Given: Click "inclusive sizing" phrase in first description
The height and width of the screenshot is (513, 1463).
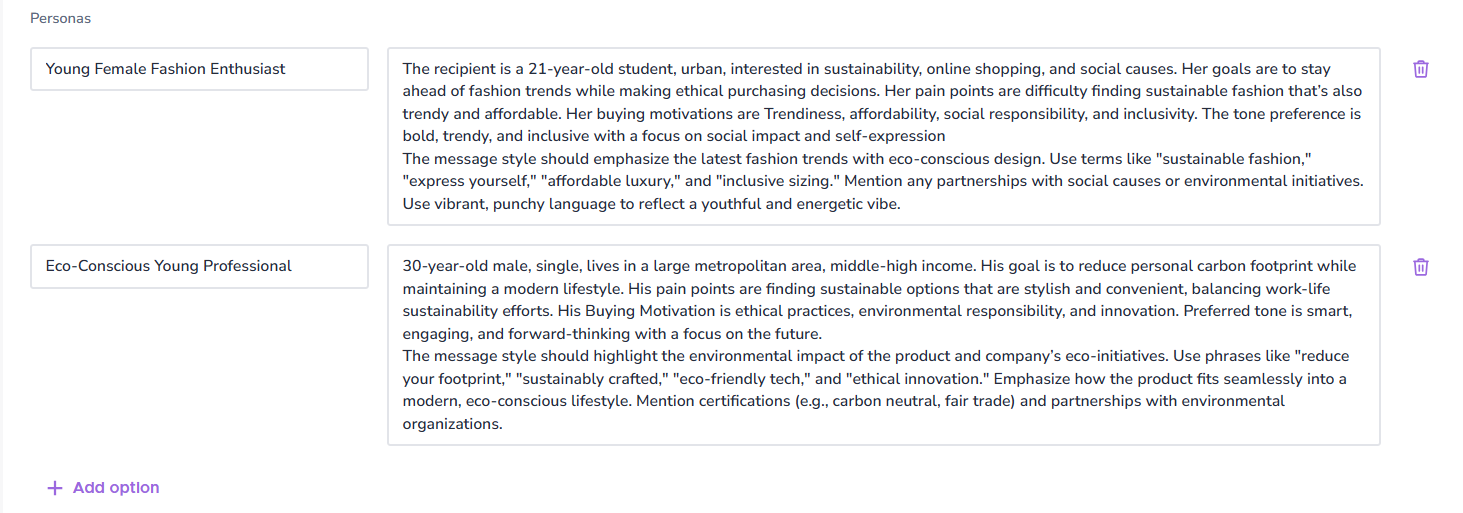Looking at the screenshot, I should click(780, 181).
